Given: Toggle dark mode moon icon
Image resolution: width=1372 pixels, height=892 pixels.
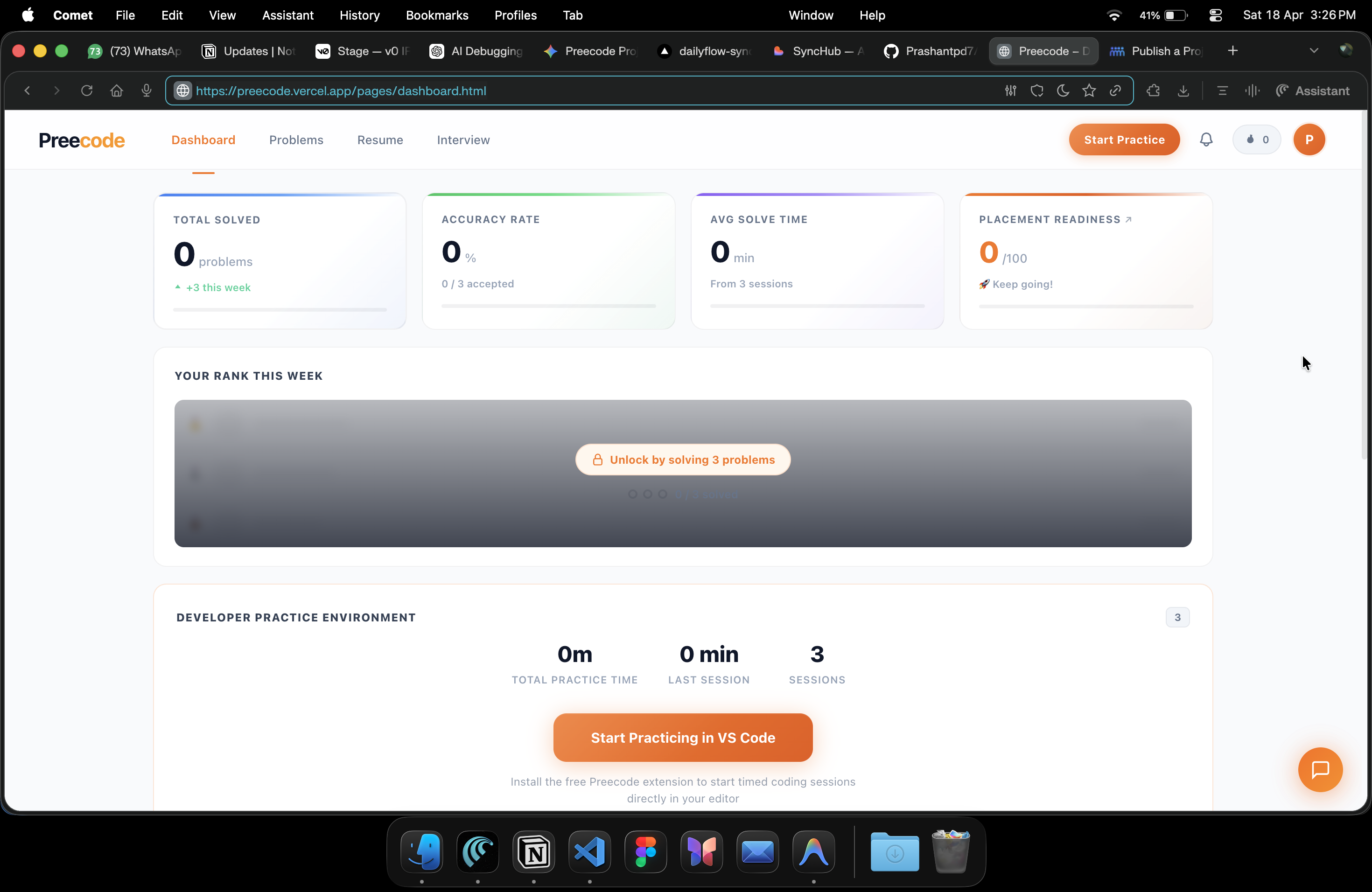Looking at the screenshot, I should coord(1063,91).
